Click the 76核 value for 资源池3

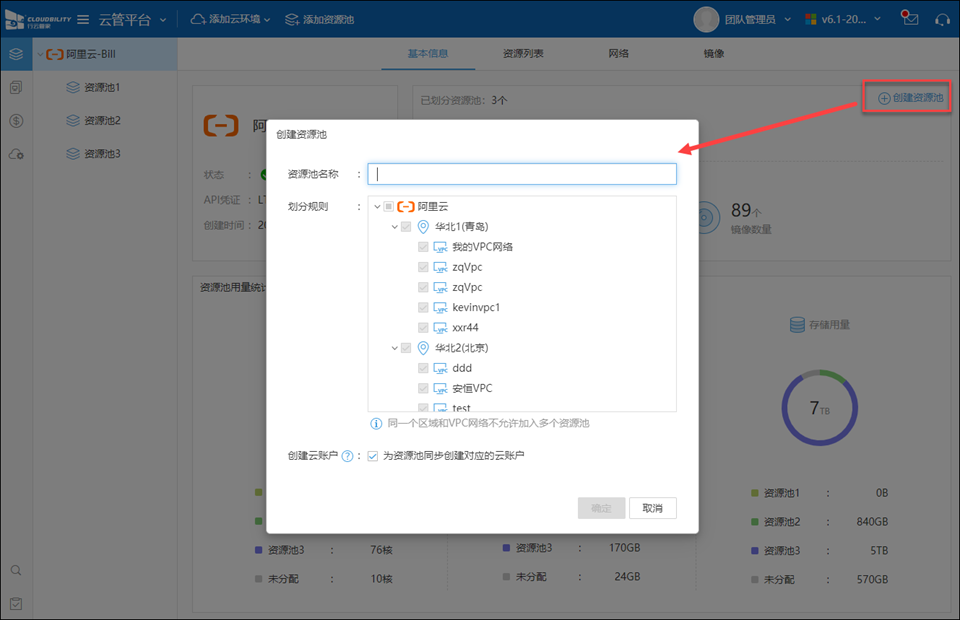click(381, 550)
